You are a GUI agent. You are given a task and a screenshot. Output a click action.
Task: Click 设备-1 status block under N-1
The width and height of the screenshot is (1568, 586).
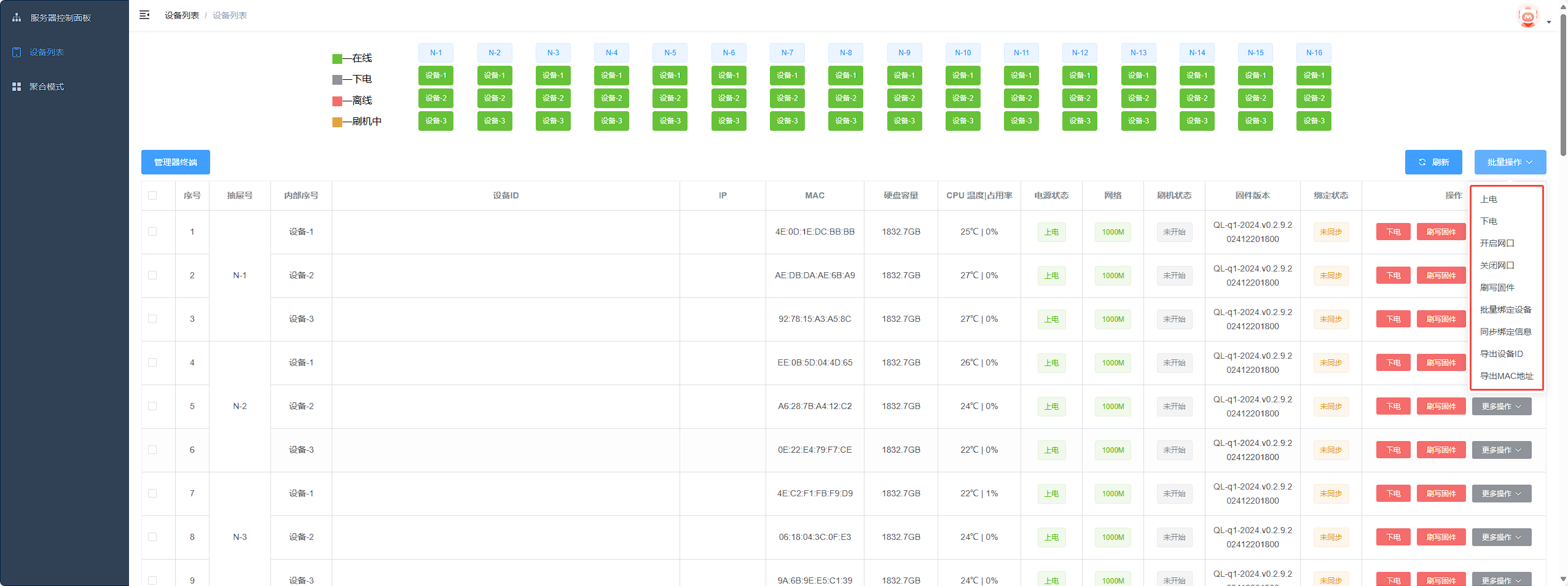click(436, 76)
